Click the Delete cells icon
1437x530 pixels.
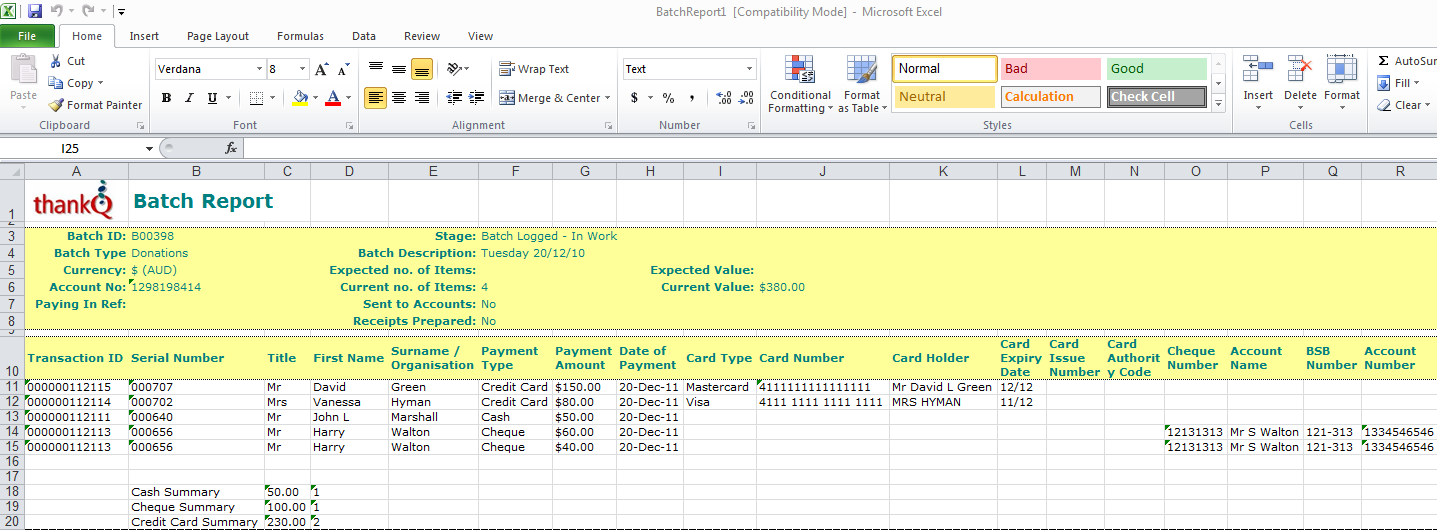coord(1300,69)
